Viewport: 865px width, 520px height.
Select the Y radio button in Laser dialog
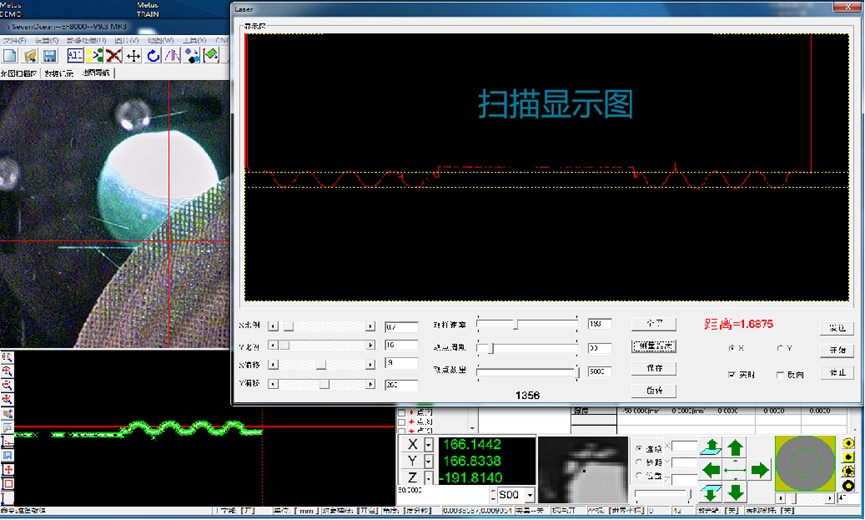click(780, 348)
